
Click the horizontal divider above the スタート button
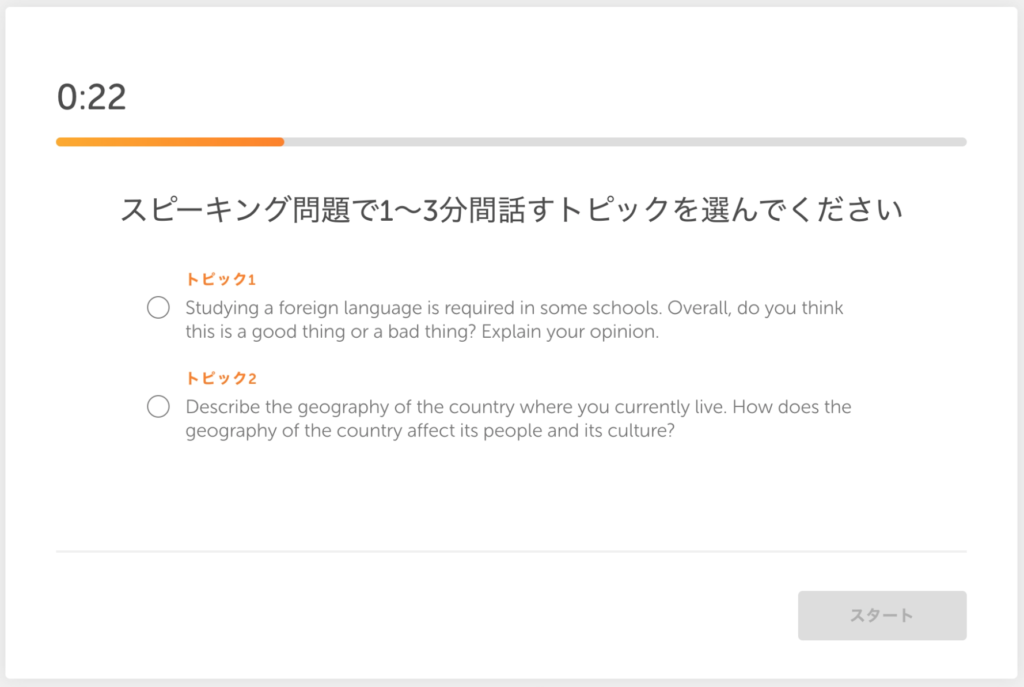coord(511,551)
